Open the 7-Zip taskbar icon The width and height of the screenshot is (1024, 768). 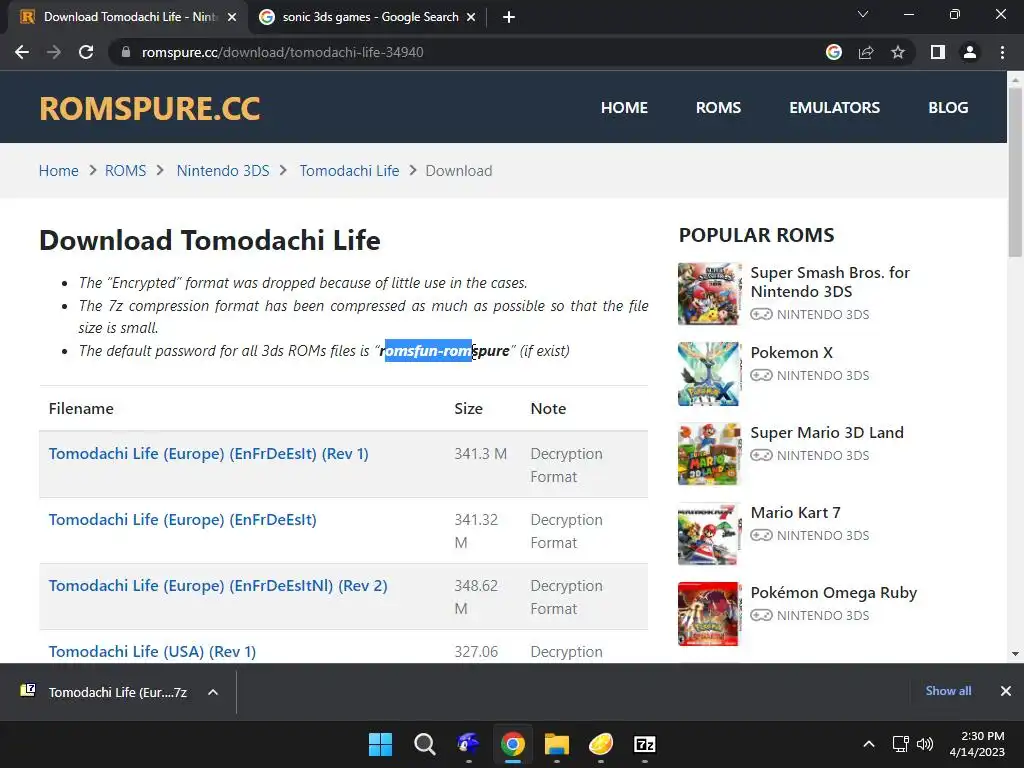[x=645, y=744]
